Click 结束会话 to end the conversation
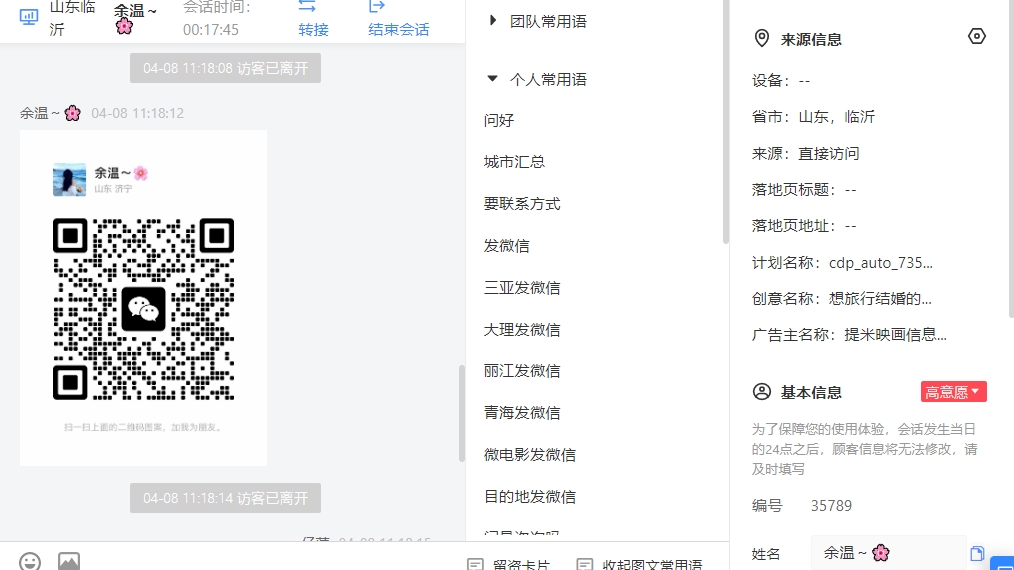 coord(398,29)
